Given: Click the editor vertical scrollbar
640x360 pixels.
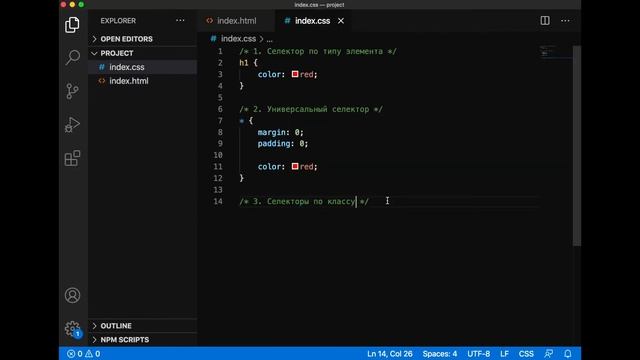Looking at the screenshot, I should tap(577, 145).
